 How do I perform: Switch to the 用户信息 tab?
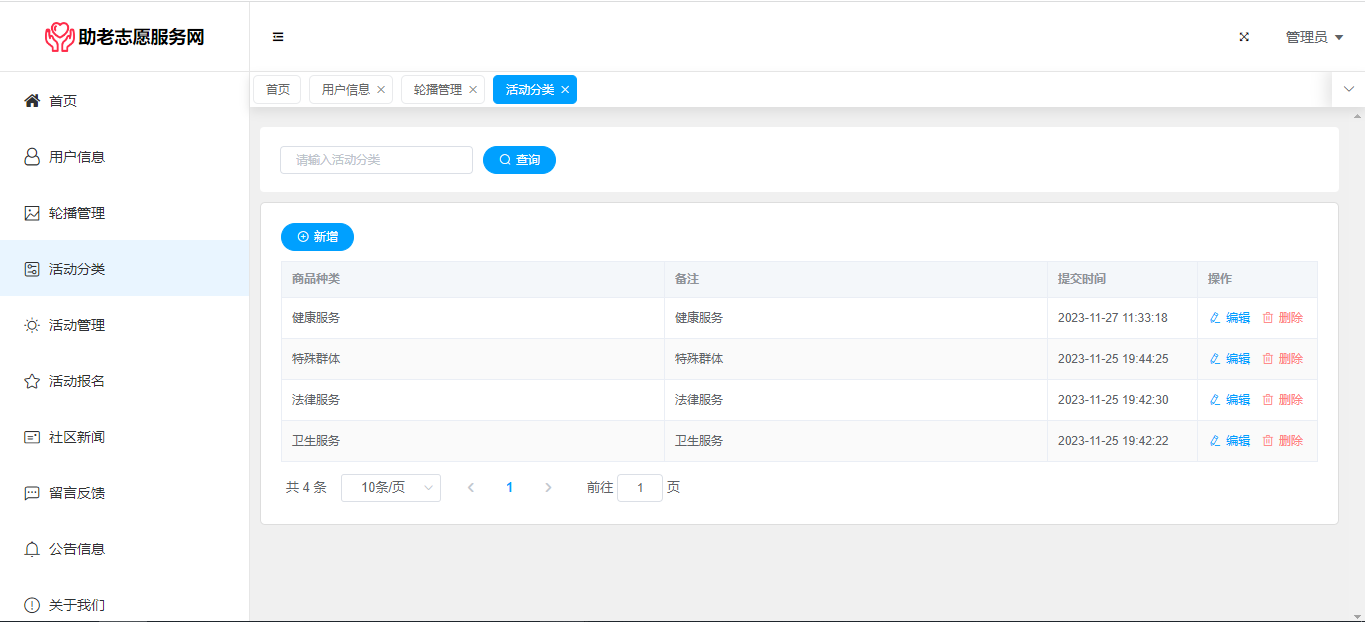pos(345,90)
